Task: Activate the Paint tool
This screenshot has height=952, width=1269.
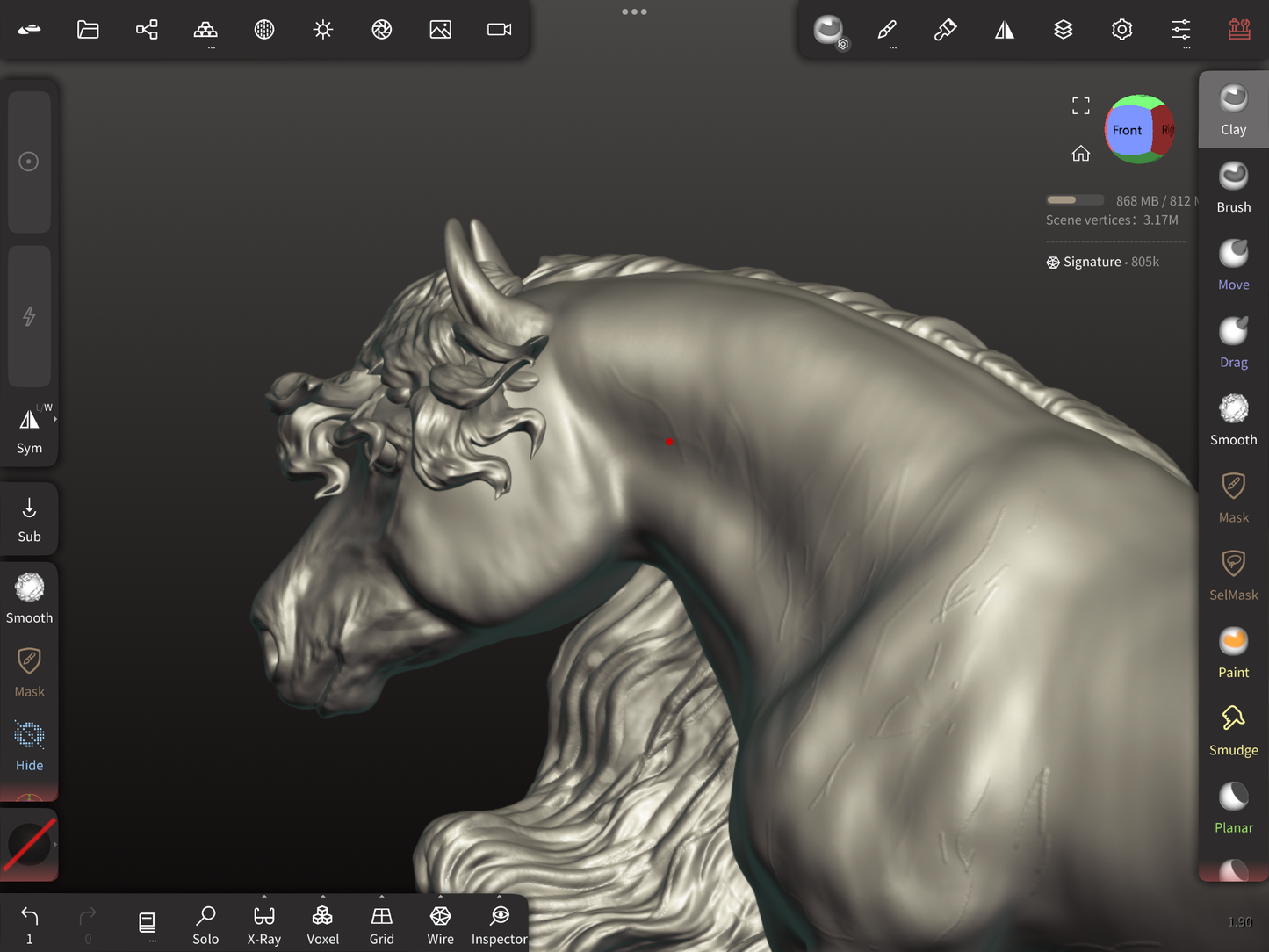Action: pyautogui.click(x=1233, y=653)
